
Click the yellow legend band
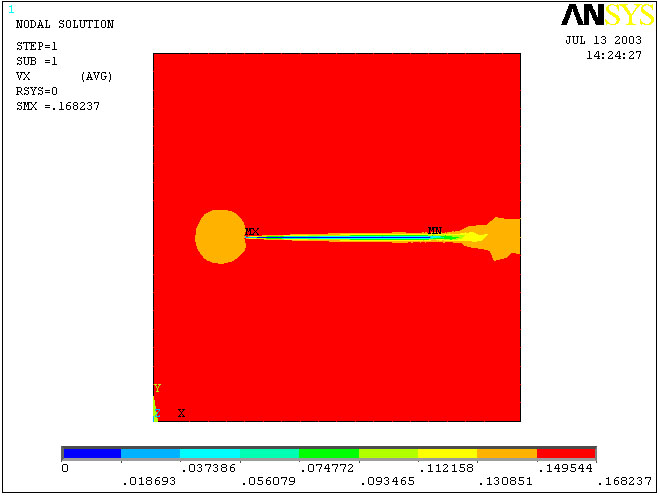[x=447, y=453]
